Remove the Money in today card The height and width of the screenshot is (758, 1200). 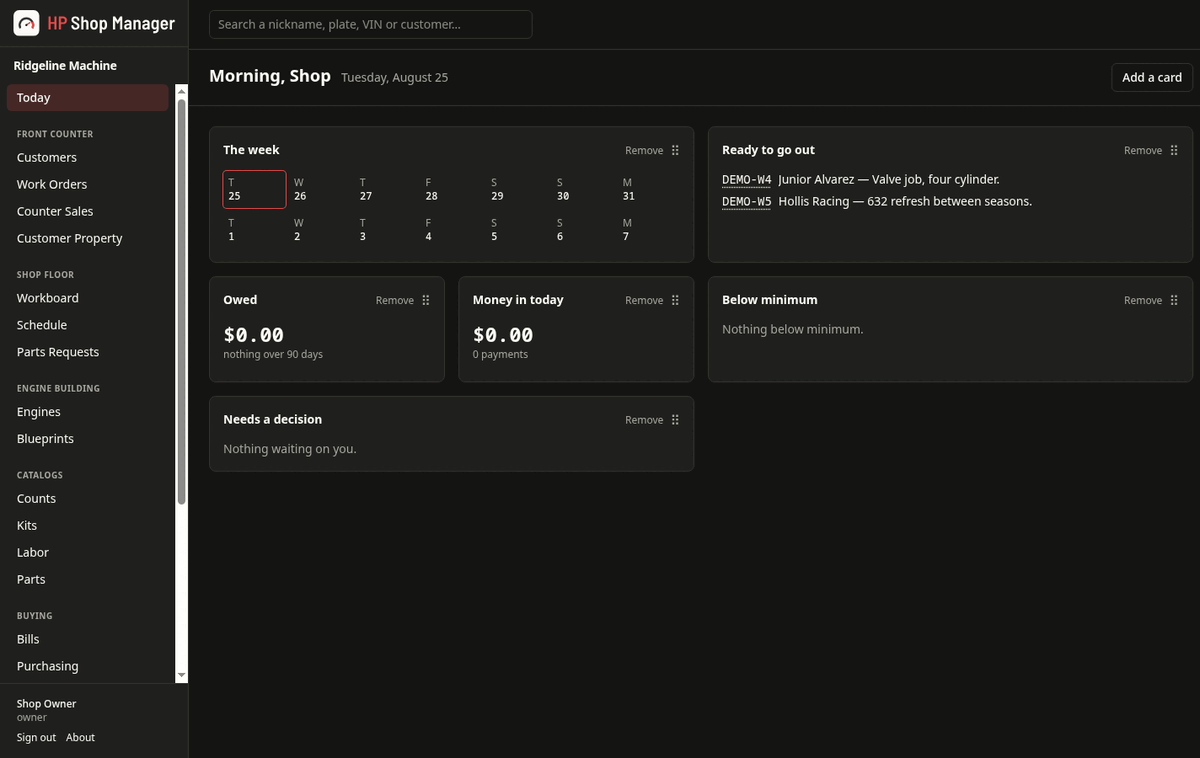pyautogui.click(x=644, y=300)
